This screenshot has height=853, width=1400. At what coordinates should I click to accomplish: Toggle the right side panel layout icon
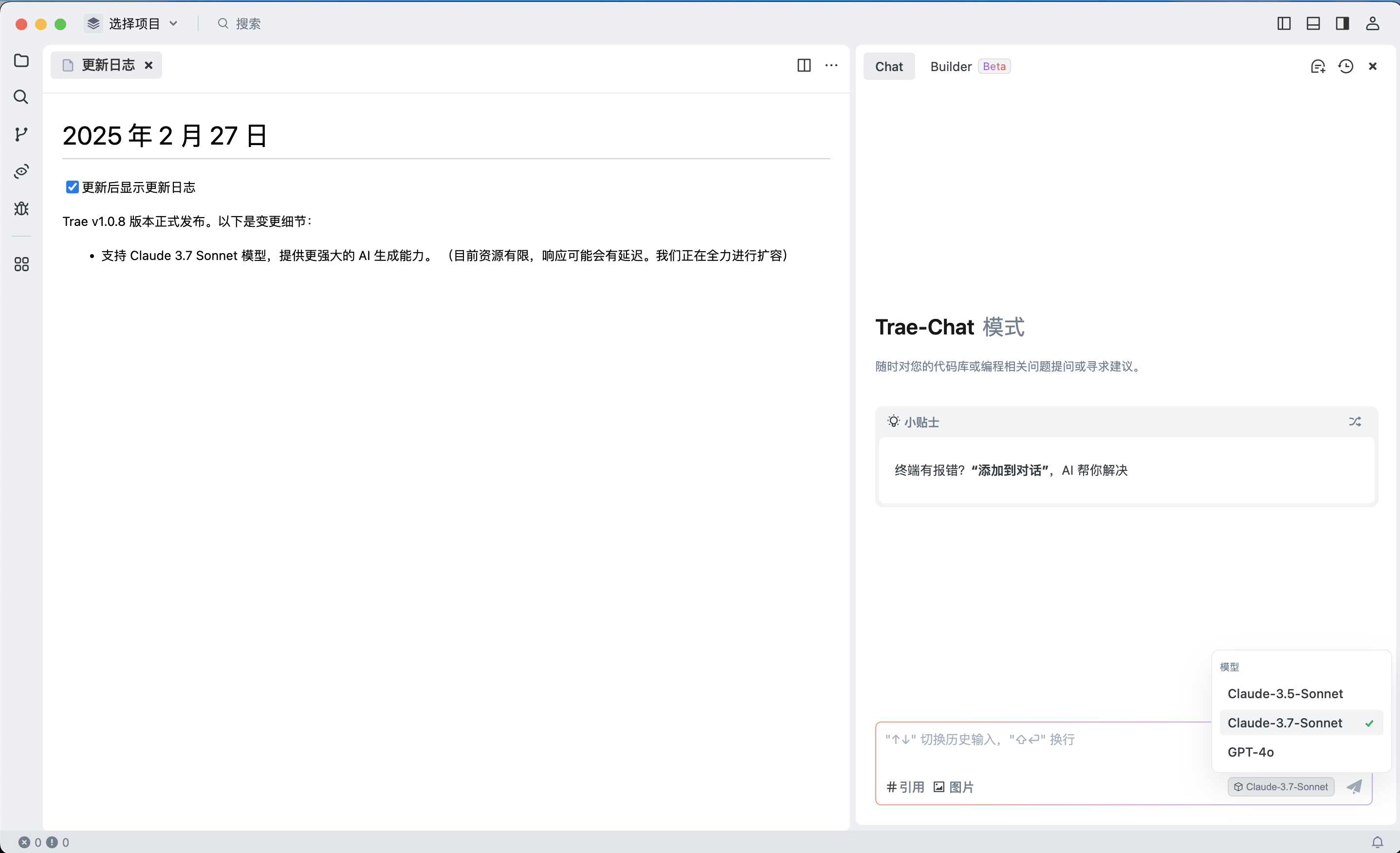pos(1342,23)
